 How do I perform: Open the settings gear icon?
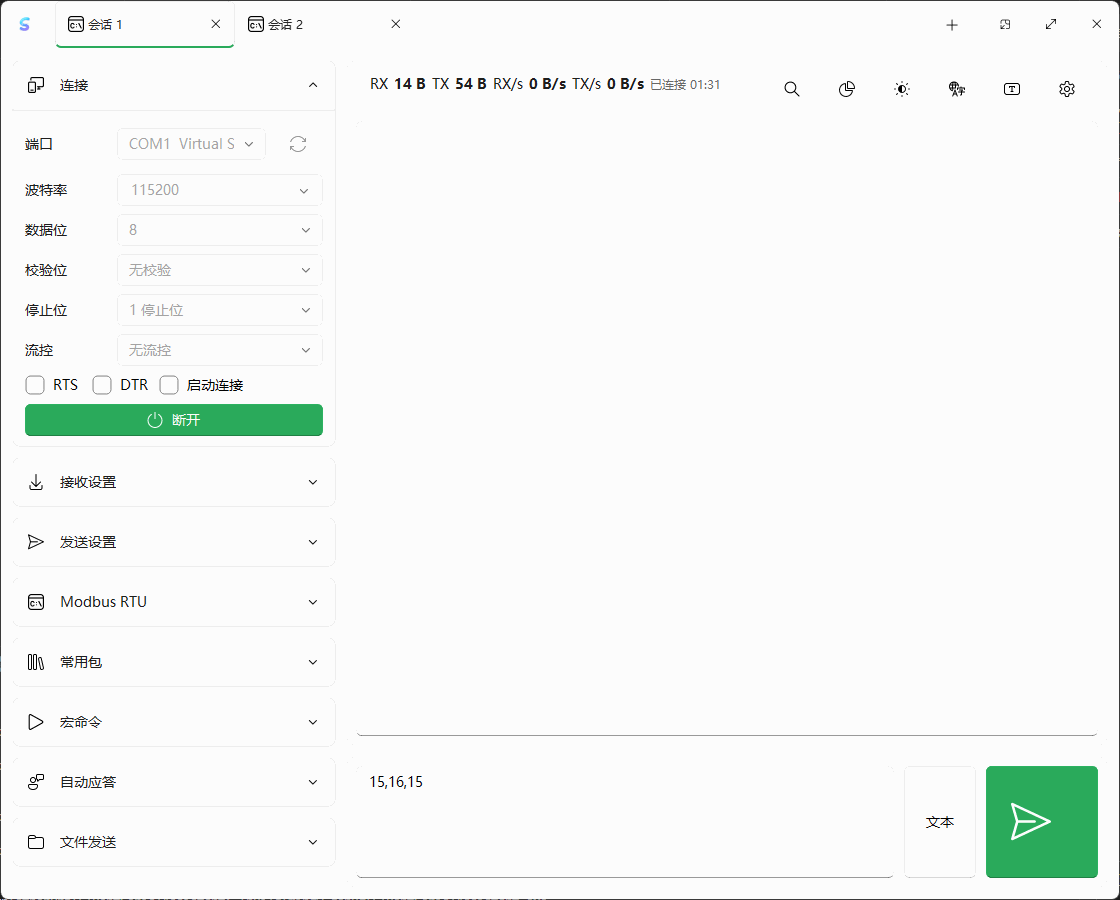(x=1066, y=89)
